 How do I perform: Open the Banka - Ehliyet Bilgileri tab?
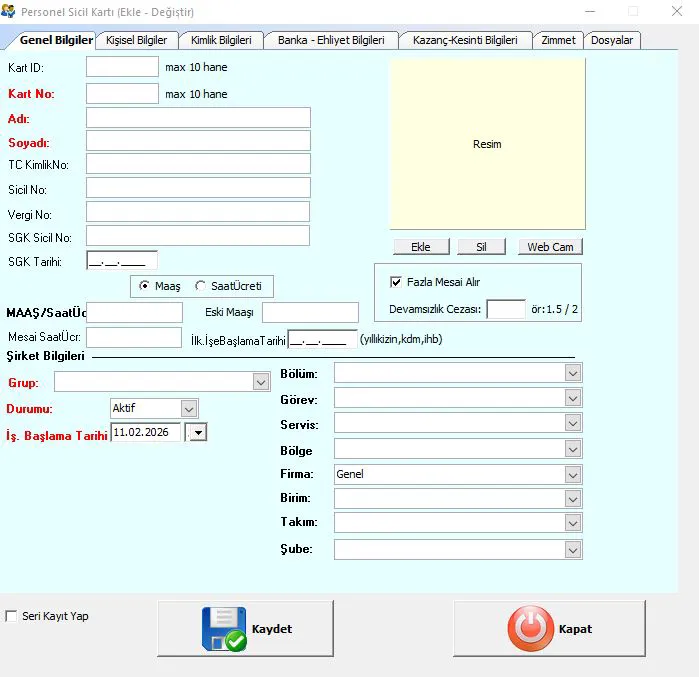click(x=331, y=40)
